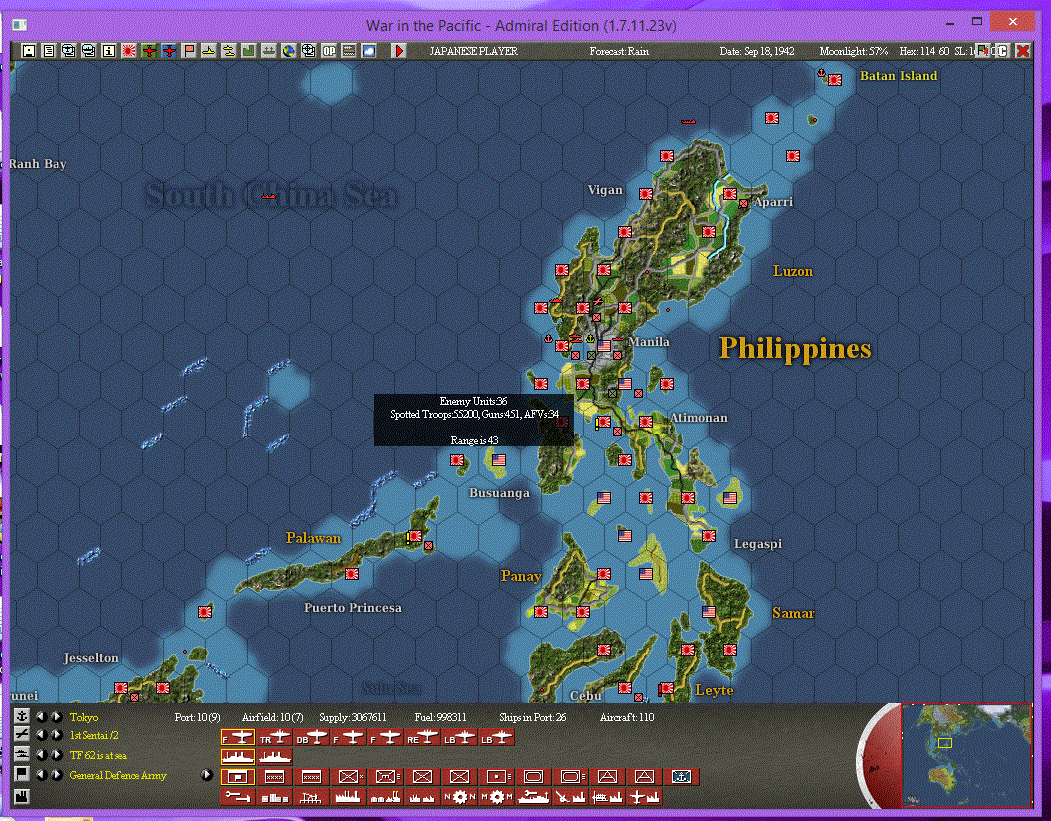Image resolution: width=1051 pixels, height=821 pixels.
Task: Go to previous task force before TF 62
Action: [x=41, y=755]
